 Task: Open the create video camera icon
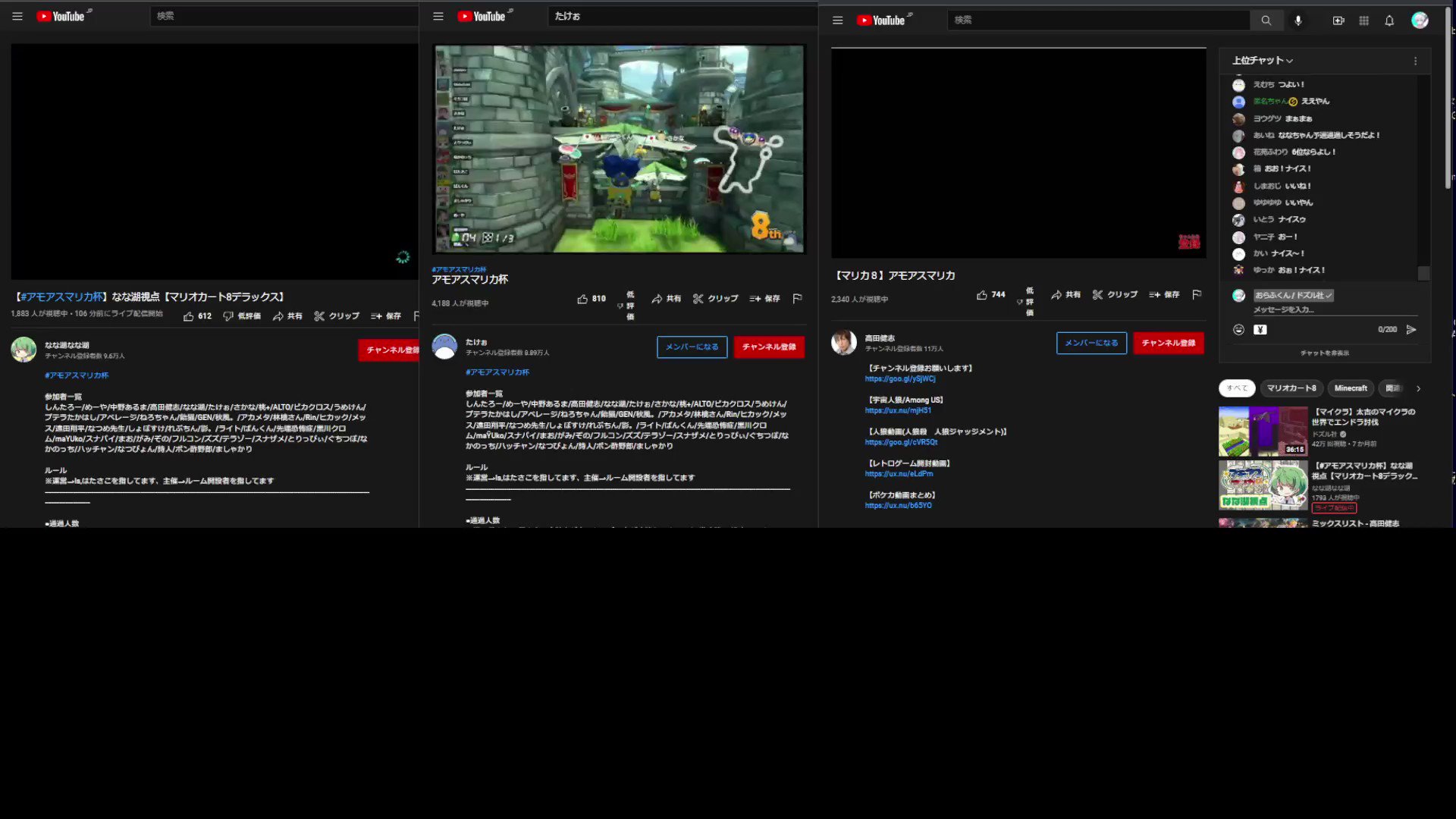[1338, 20]
